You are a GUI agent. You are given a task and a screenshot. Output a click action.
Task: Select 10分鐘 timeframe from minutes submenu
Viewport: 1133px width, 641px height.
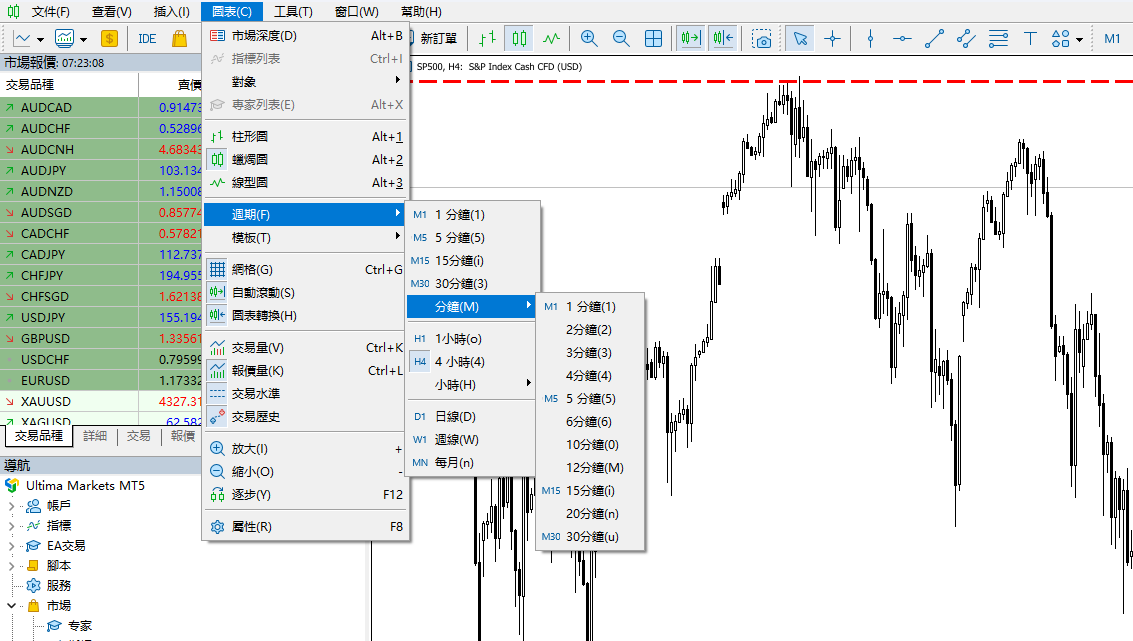tap(591, 444)
